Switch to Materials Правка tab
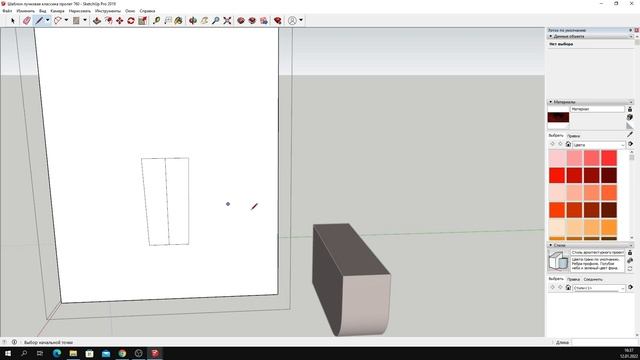This screenshot has width=640, height=360. [573, 136]
